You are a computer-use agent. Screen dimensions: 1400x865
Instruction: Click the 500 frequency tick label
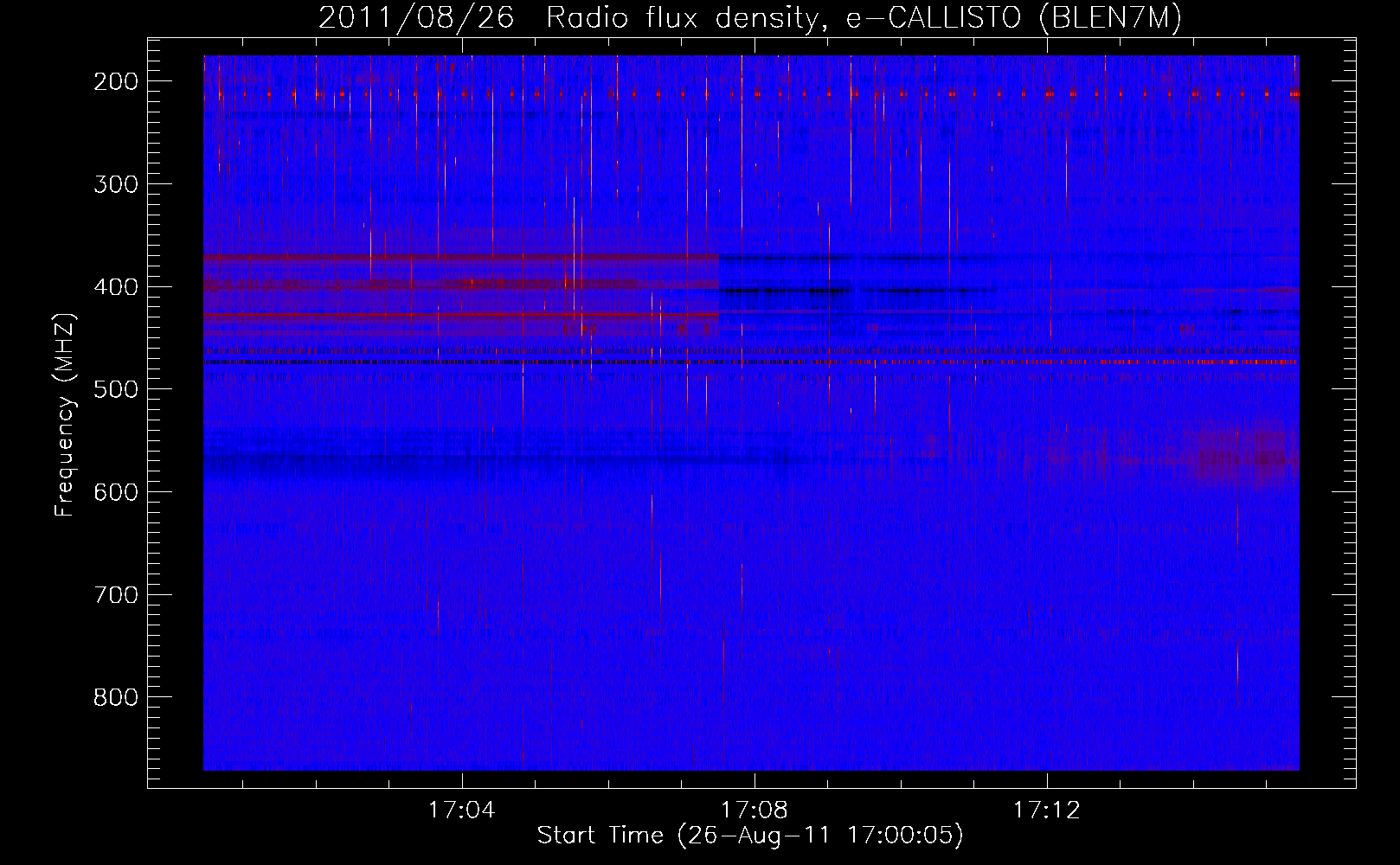coord(115,389)
